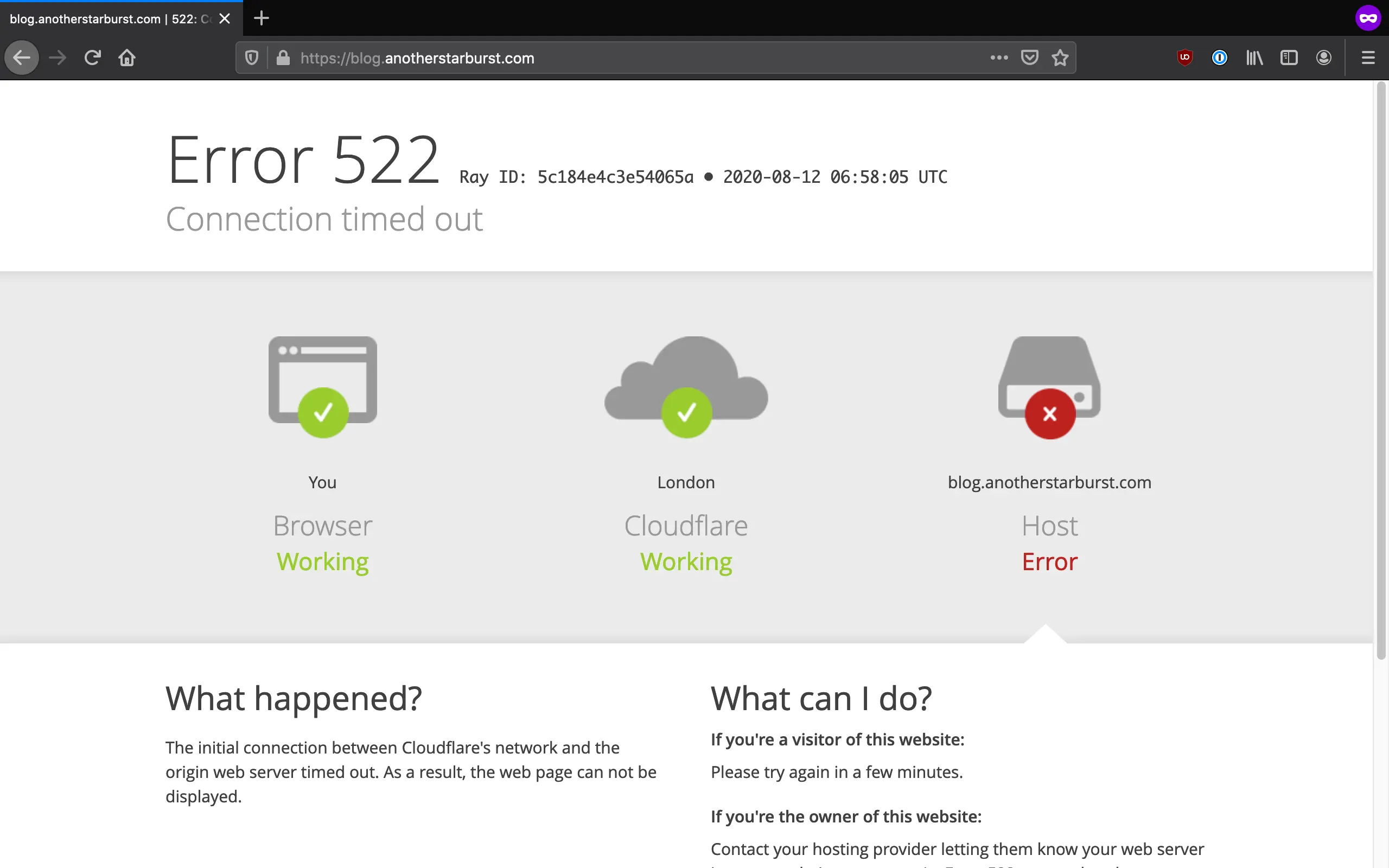Screen dimensions: 1389x868
Task: Close the blog.anotherstarburst.com tab
Action: click(225, 18)
